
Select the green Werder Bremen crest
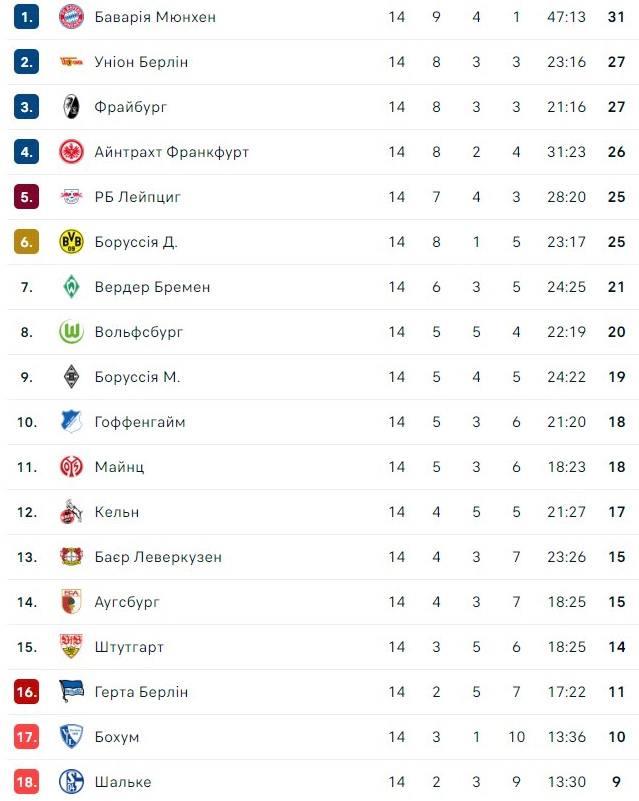click(71, 287)
